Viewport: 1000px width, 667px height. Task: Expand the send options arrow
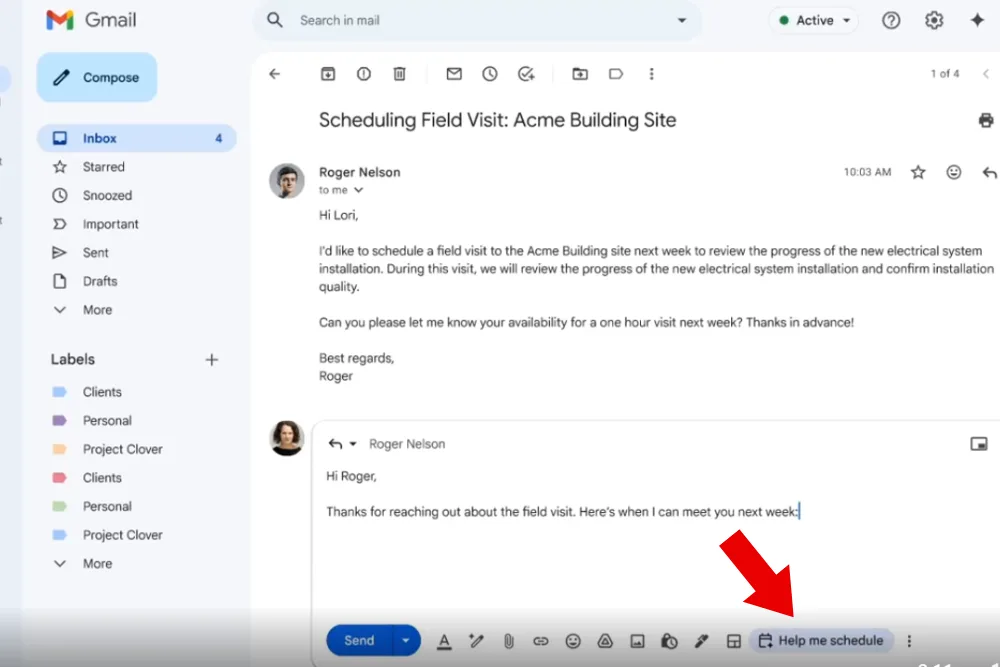pos(406,641)
